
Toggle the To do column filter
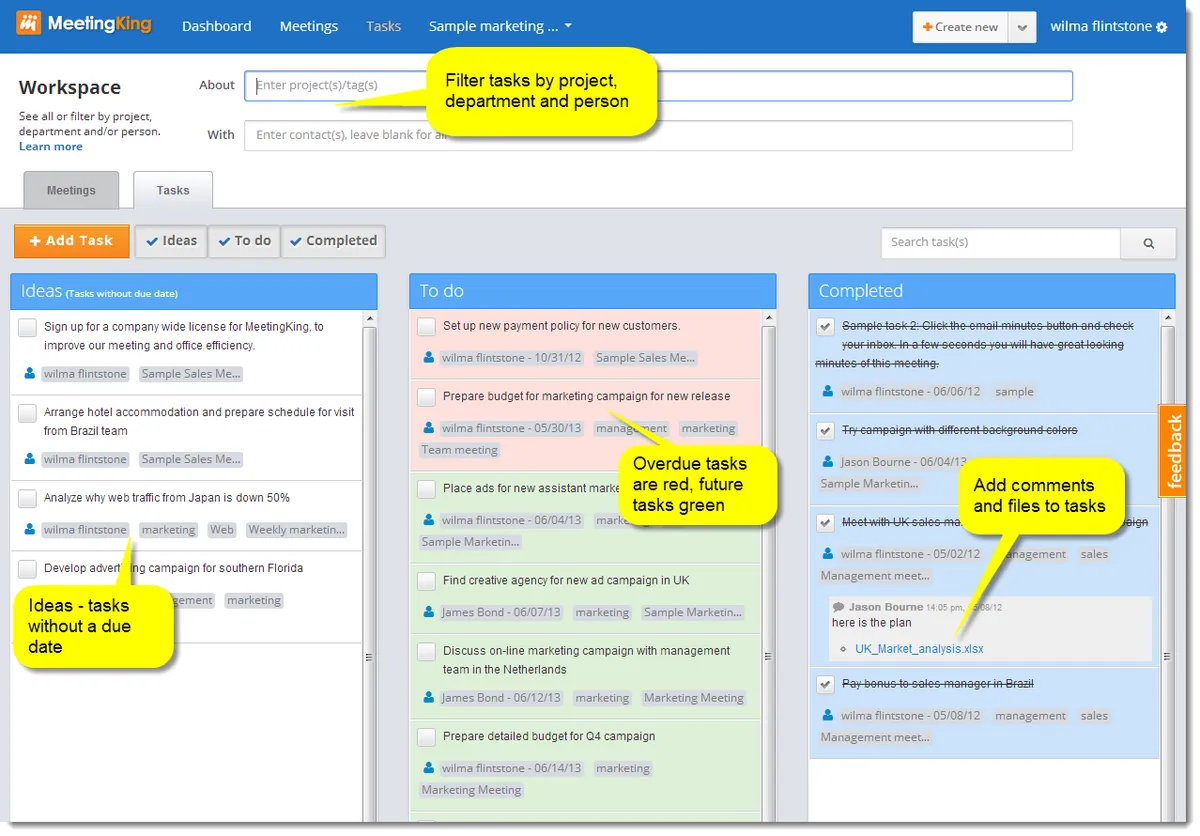pyautogui.click(x=244, y=241)
